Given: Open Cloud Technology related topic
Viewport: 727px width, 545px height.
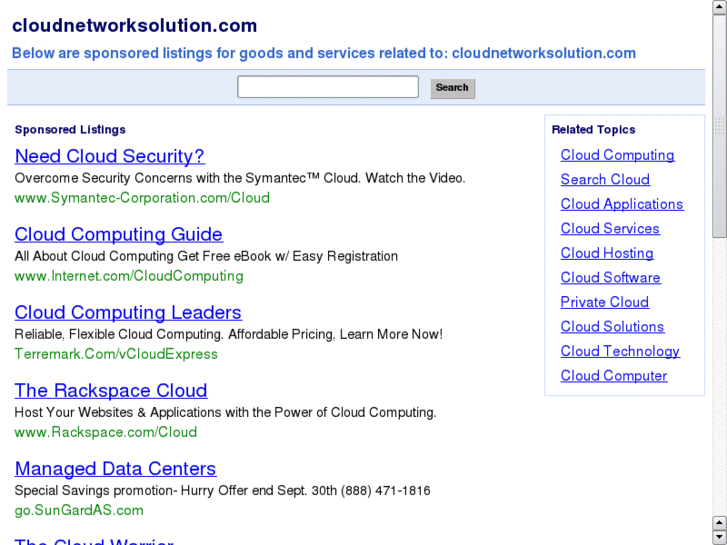Looking at the screenshot, I should pos(620,351).
